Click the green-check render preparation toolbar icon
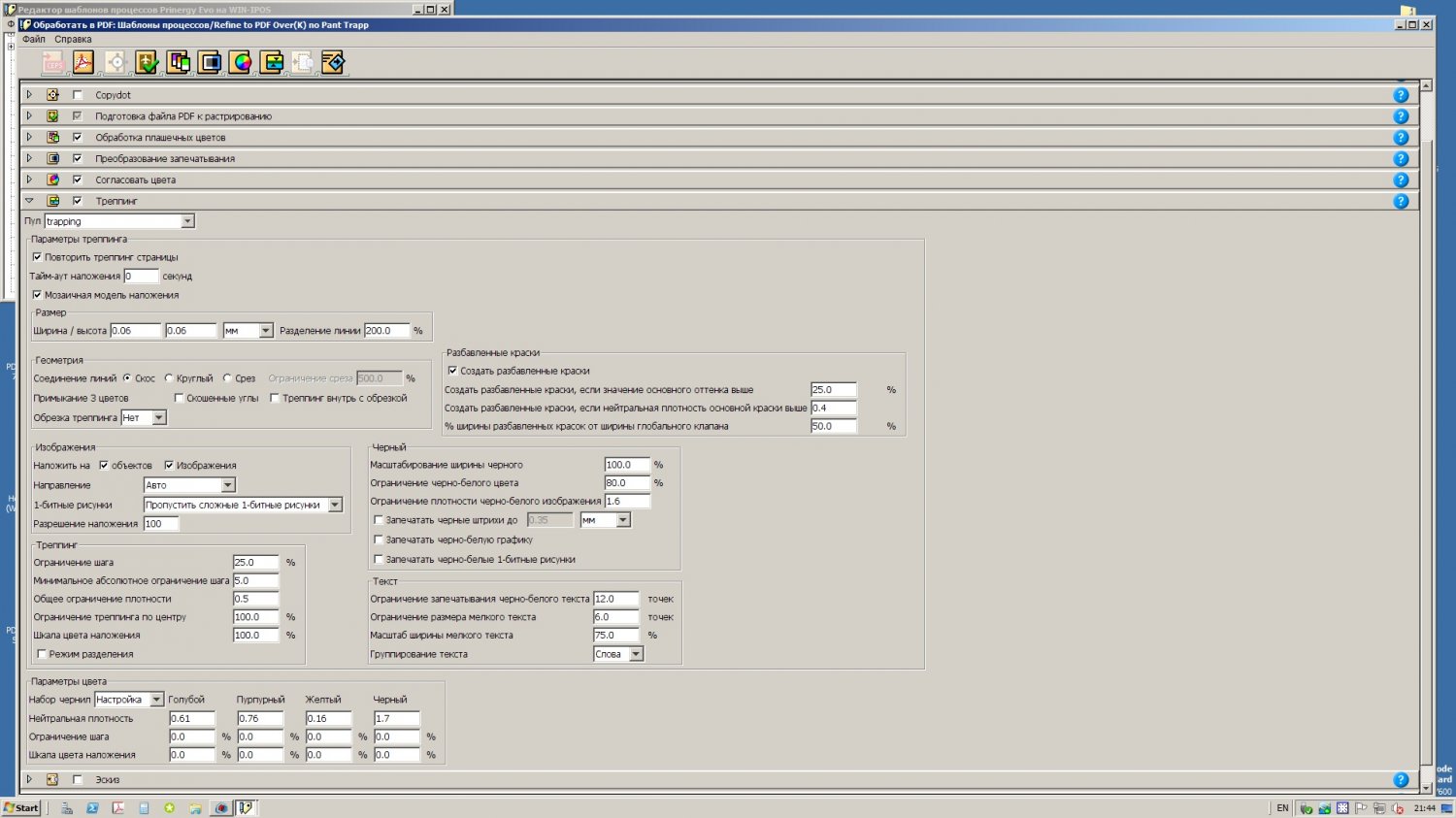This screenshot has width=1456, height=818. coord(147,63)
